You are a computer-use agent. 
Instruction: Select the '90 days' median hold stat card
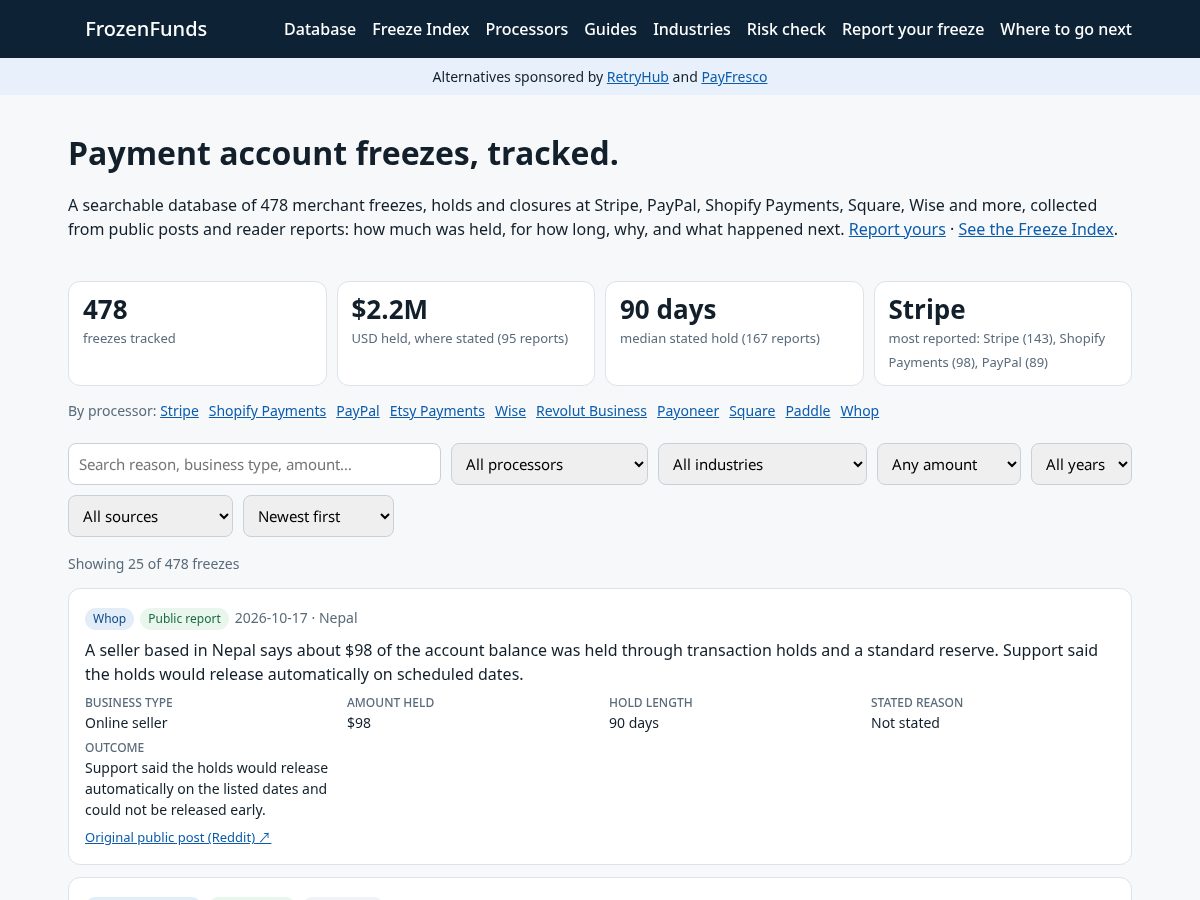pyautogui.click(x=734, y=333)
